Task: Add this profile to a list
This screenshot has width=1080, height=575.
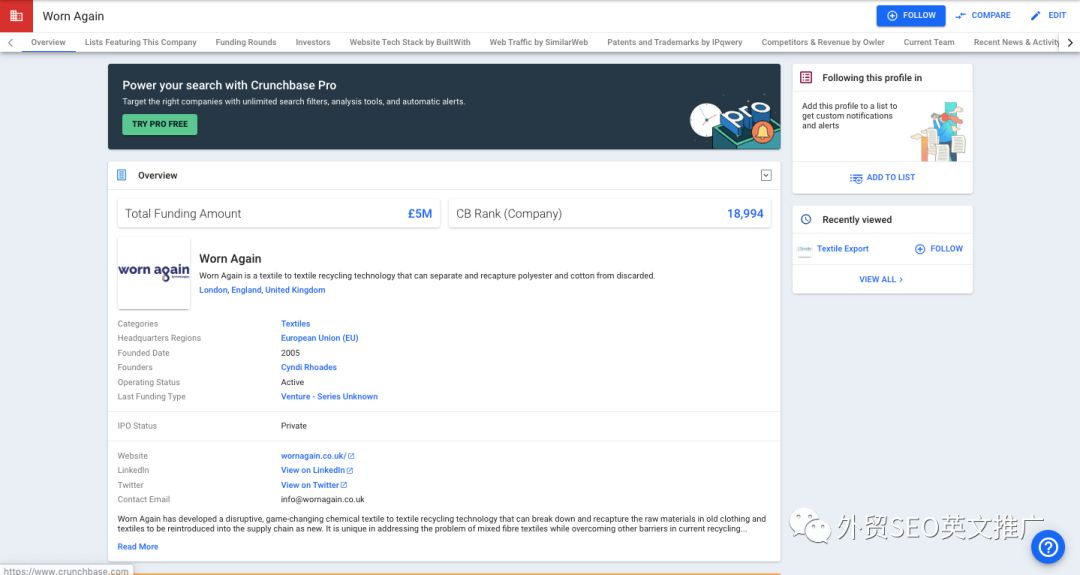Action: 882,178
